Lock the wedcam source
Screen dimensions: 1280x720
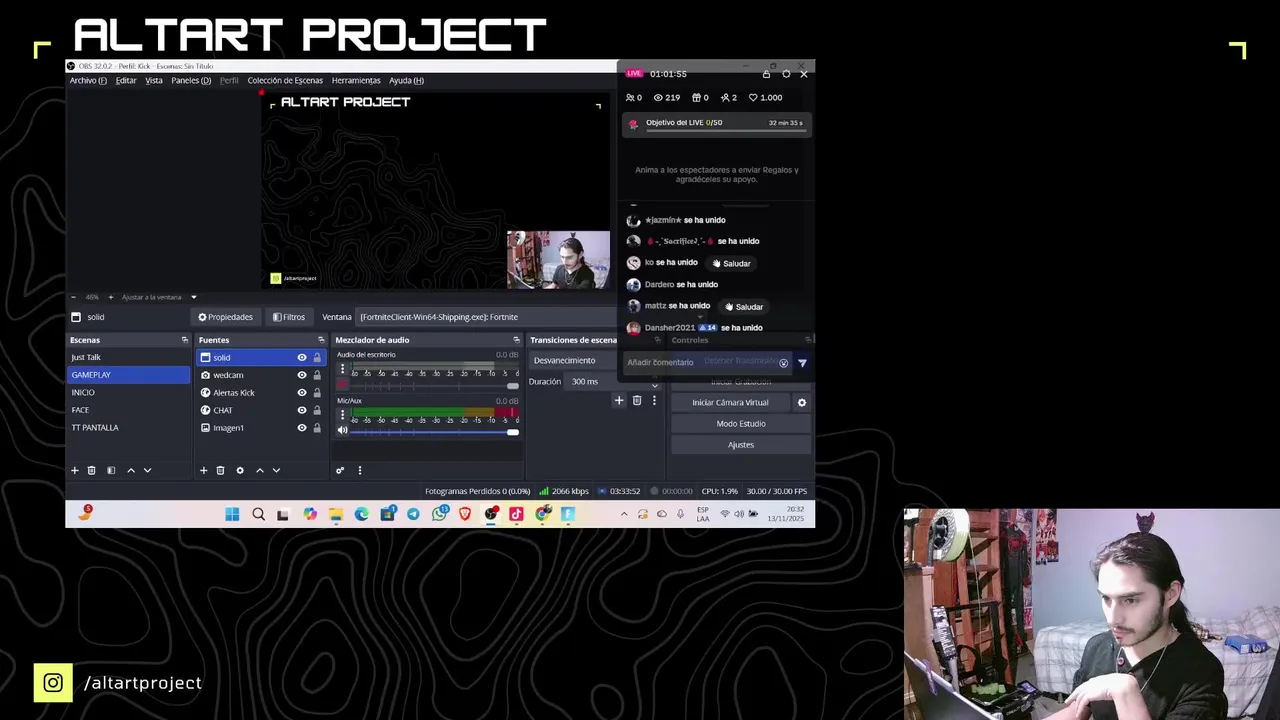click(x=317, y=375)
